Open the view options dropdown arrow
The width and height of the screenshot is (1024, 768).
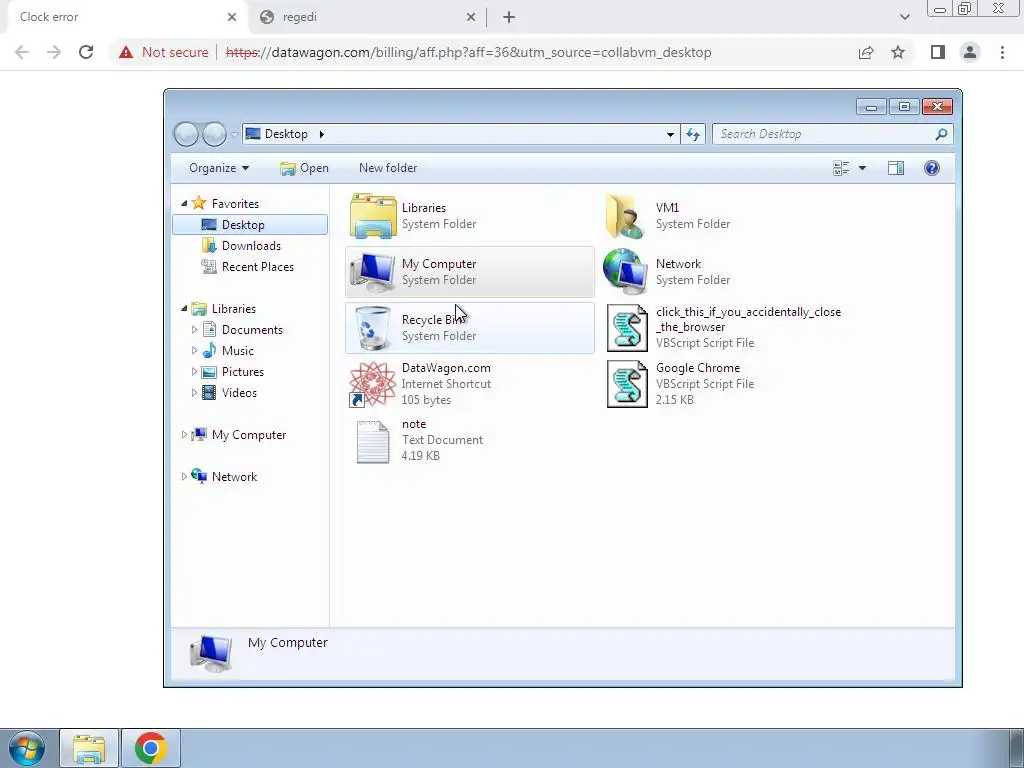click(862, 168)
